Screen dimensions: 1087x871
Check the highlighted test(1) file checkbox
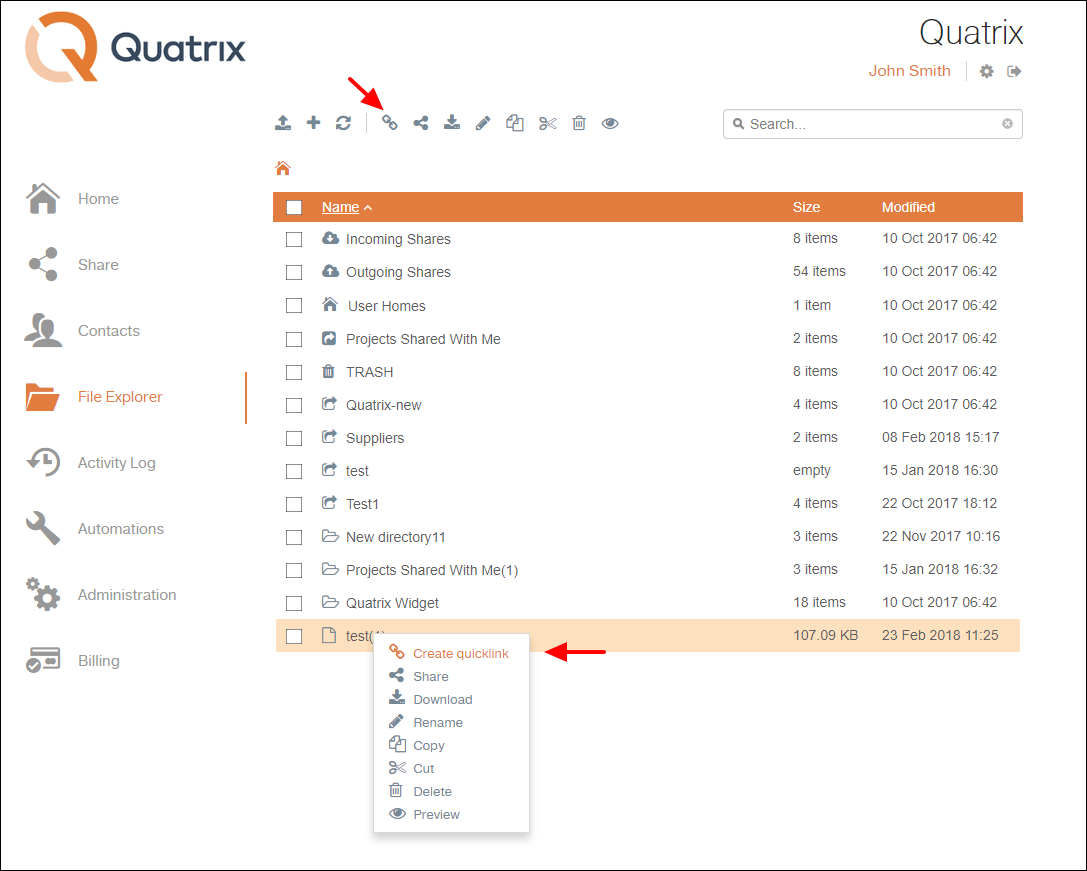click(x=294, y=637)
